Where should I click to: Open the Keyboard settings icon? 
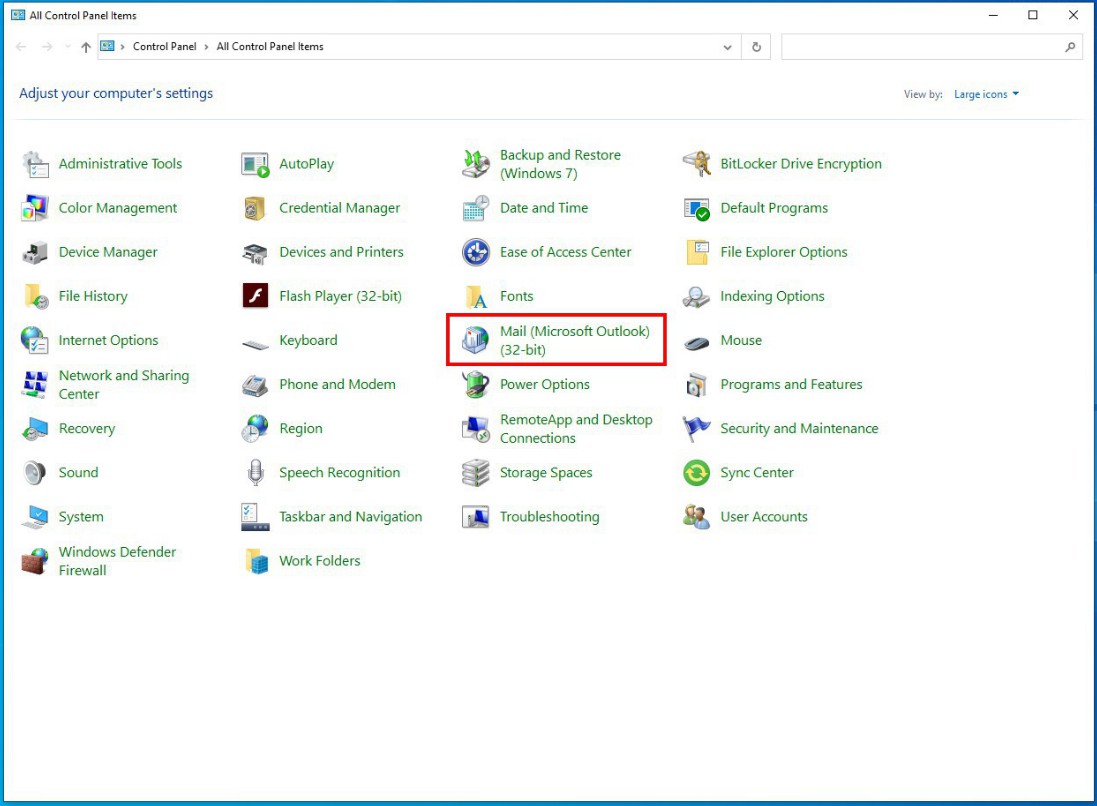255,344
